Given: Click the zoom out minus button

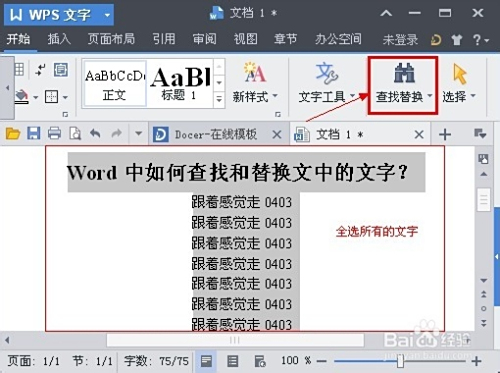Looking at the screenshot, I should [322, 361].
